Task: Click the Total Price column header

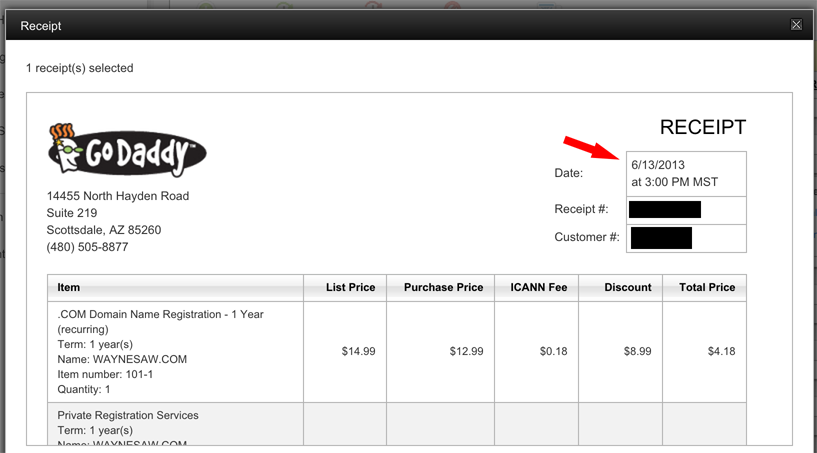Action: pos(704,287)
